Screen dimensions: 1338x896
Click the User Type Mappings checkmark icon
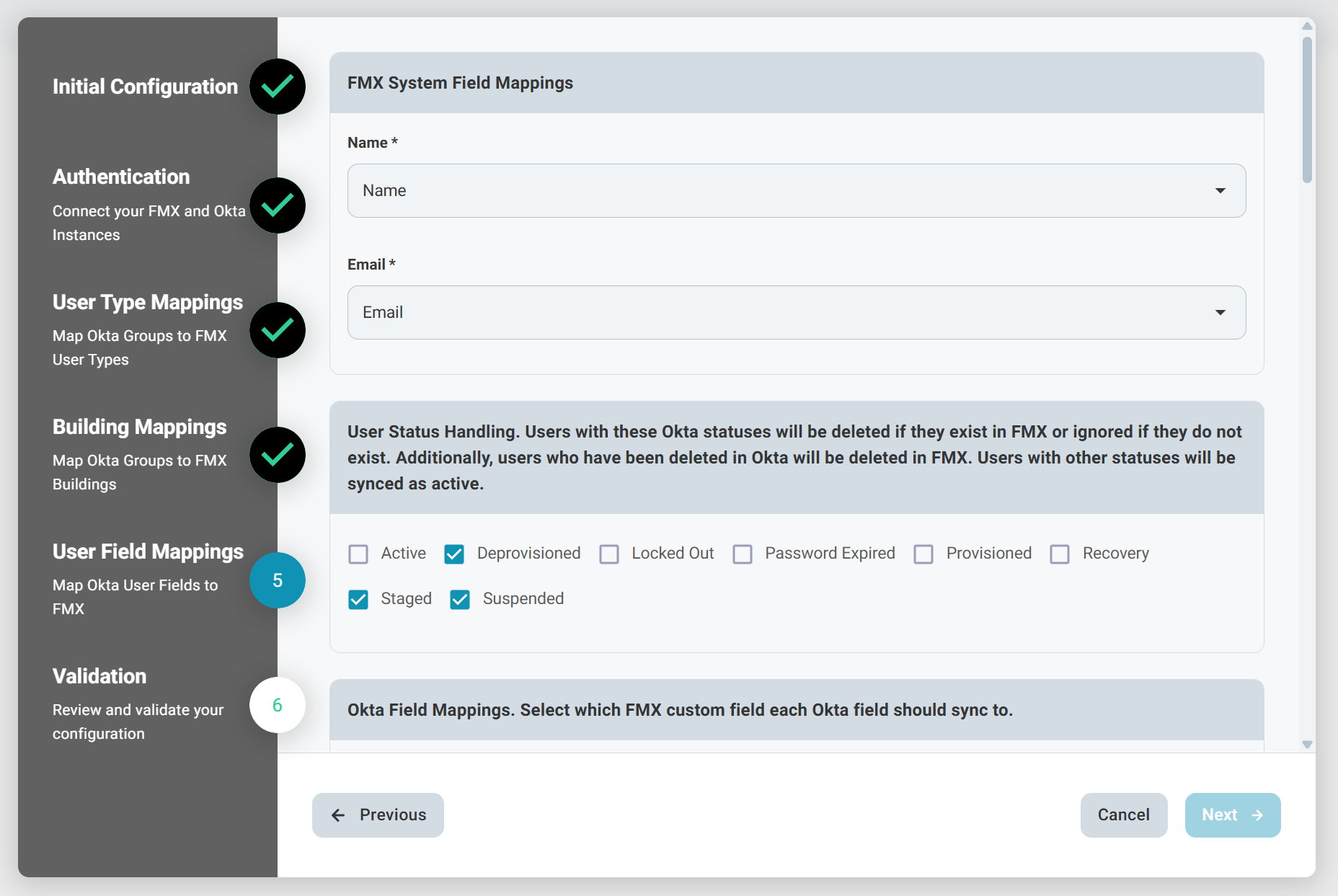(x=278, y=330)
